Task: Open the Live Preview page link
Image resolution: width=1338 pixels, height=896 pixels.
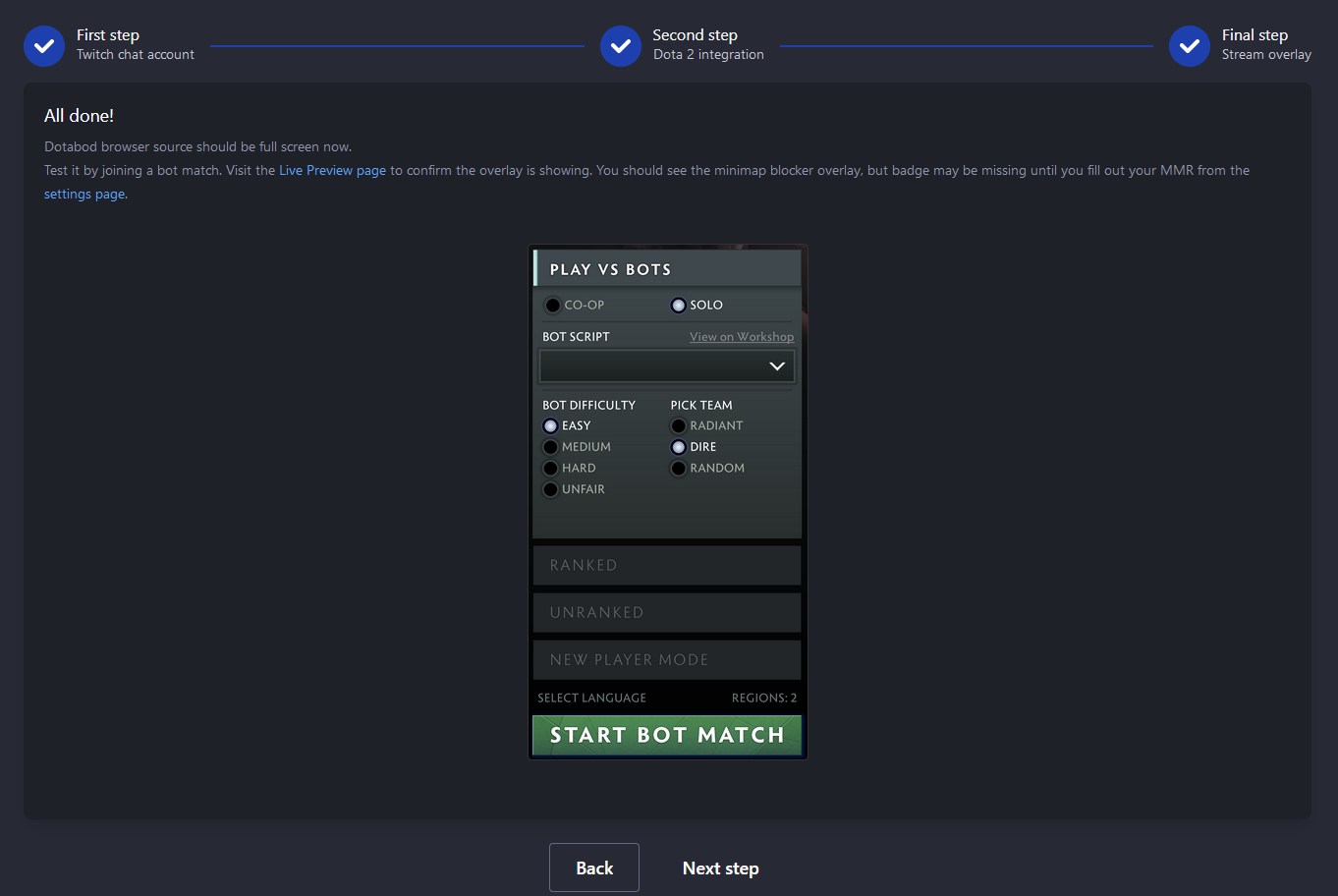Action: pos(332,170)
